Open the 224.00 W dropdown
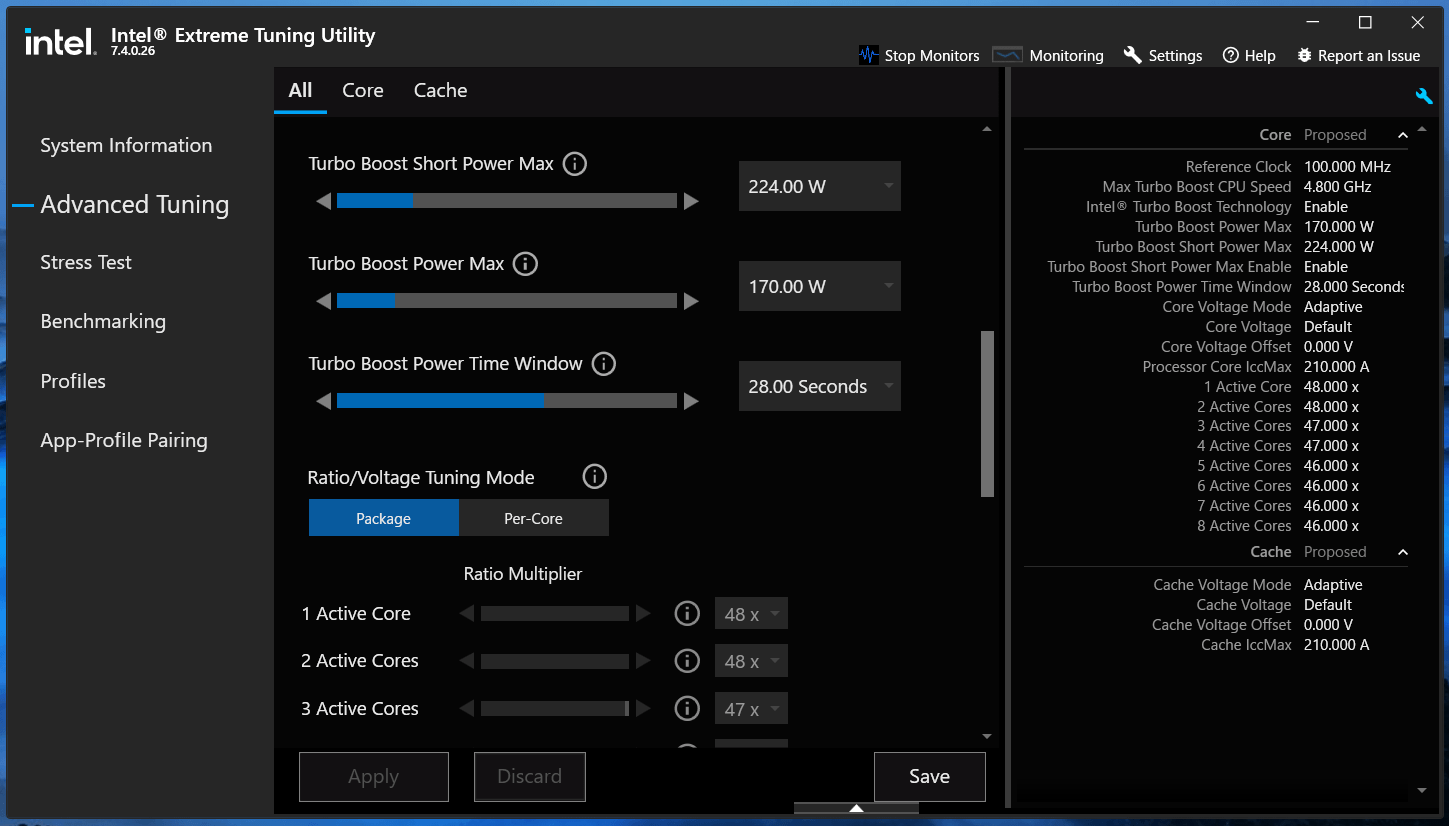Viewport: 1449px width, 826px height. coord(820,186)
